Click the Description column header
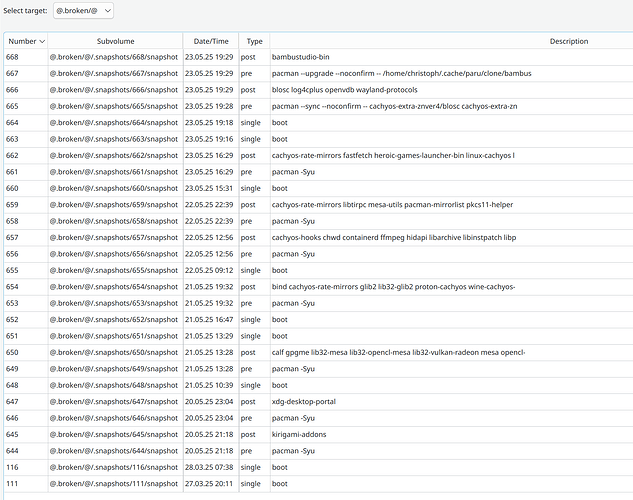633x500 pixels. click(x=451, y=41)
